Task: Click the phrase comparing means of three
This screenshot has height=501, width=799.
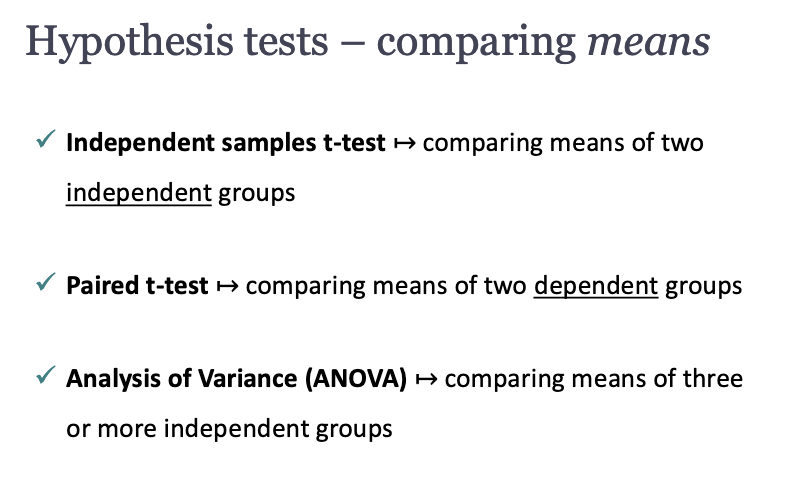Action: coord(594,379)
